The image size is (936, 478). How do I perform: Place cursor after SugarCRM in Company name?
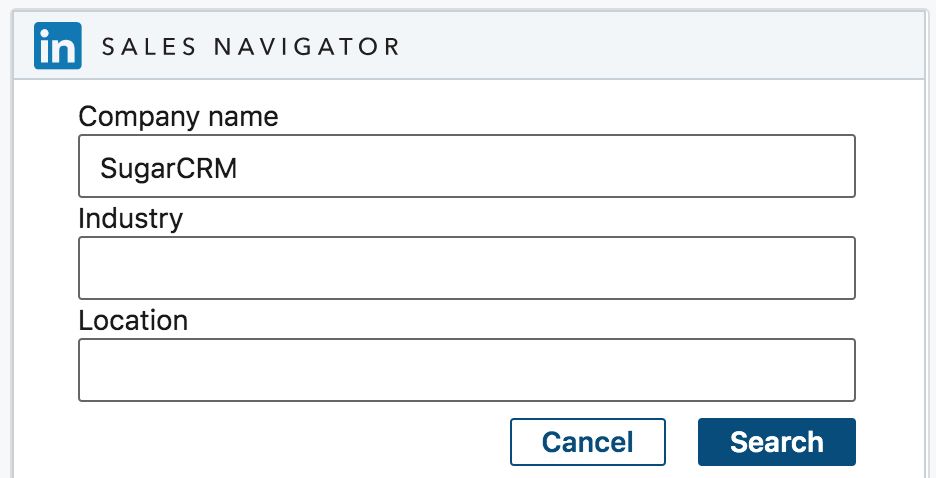240,167
